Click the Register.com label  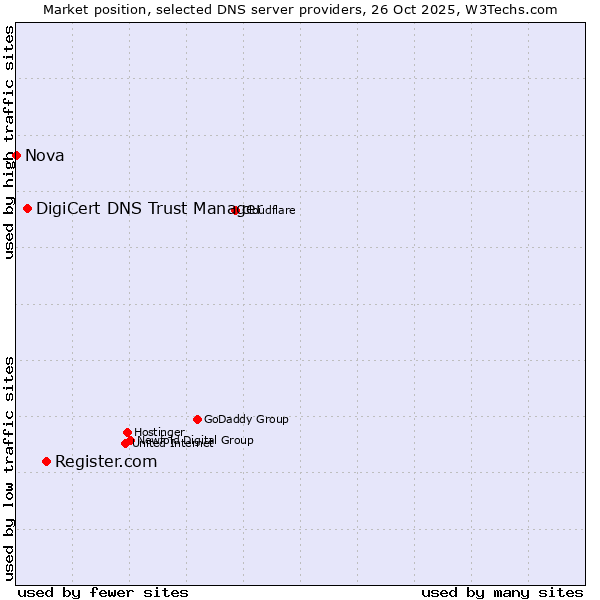[106, 461]
